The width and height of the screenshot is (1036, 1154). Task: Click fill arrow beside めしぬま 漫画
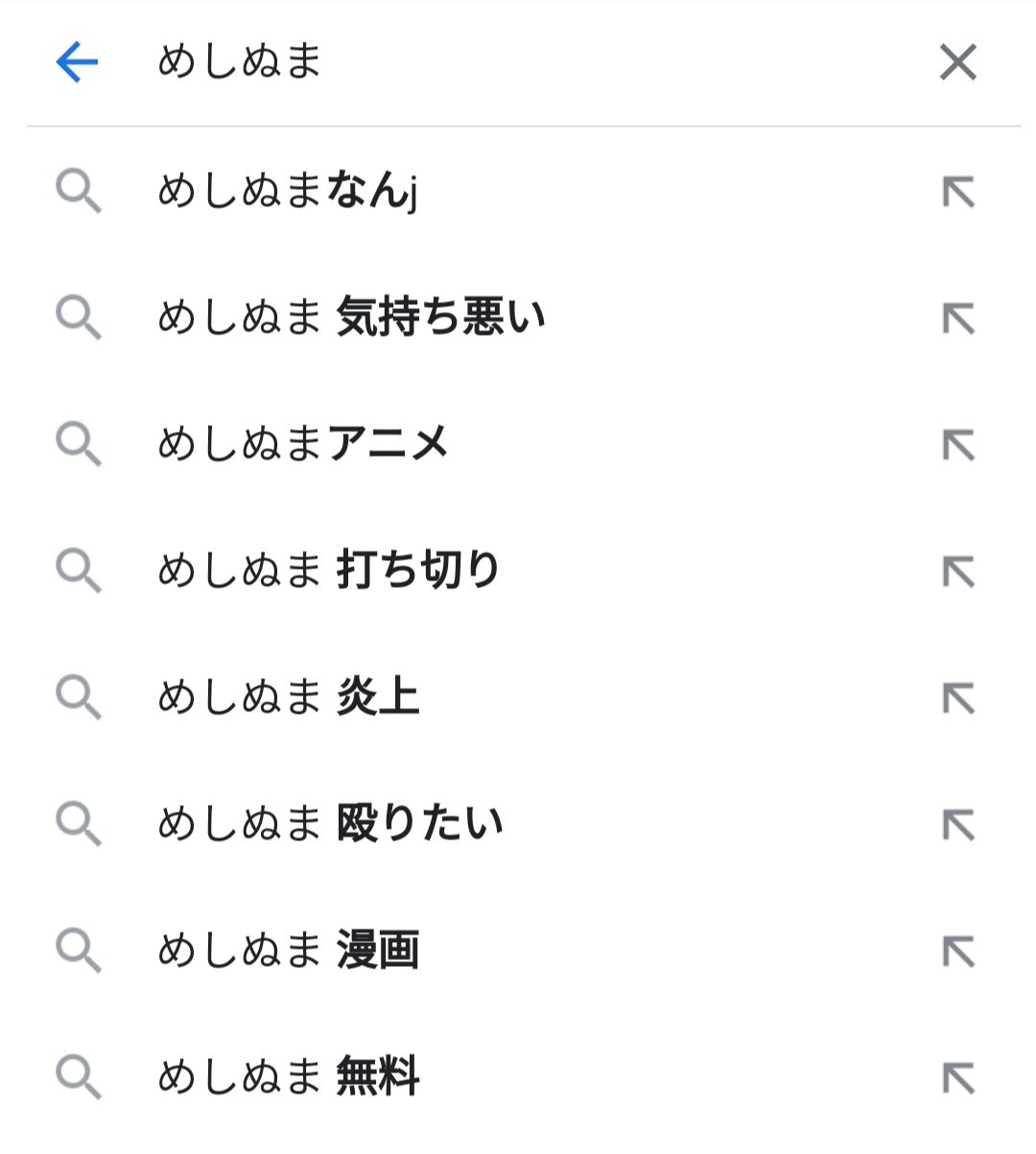[x=958, y=952]
